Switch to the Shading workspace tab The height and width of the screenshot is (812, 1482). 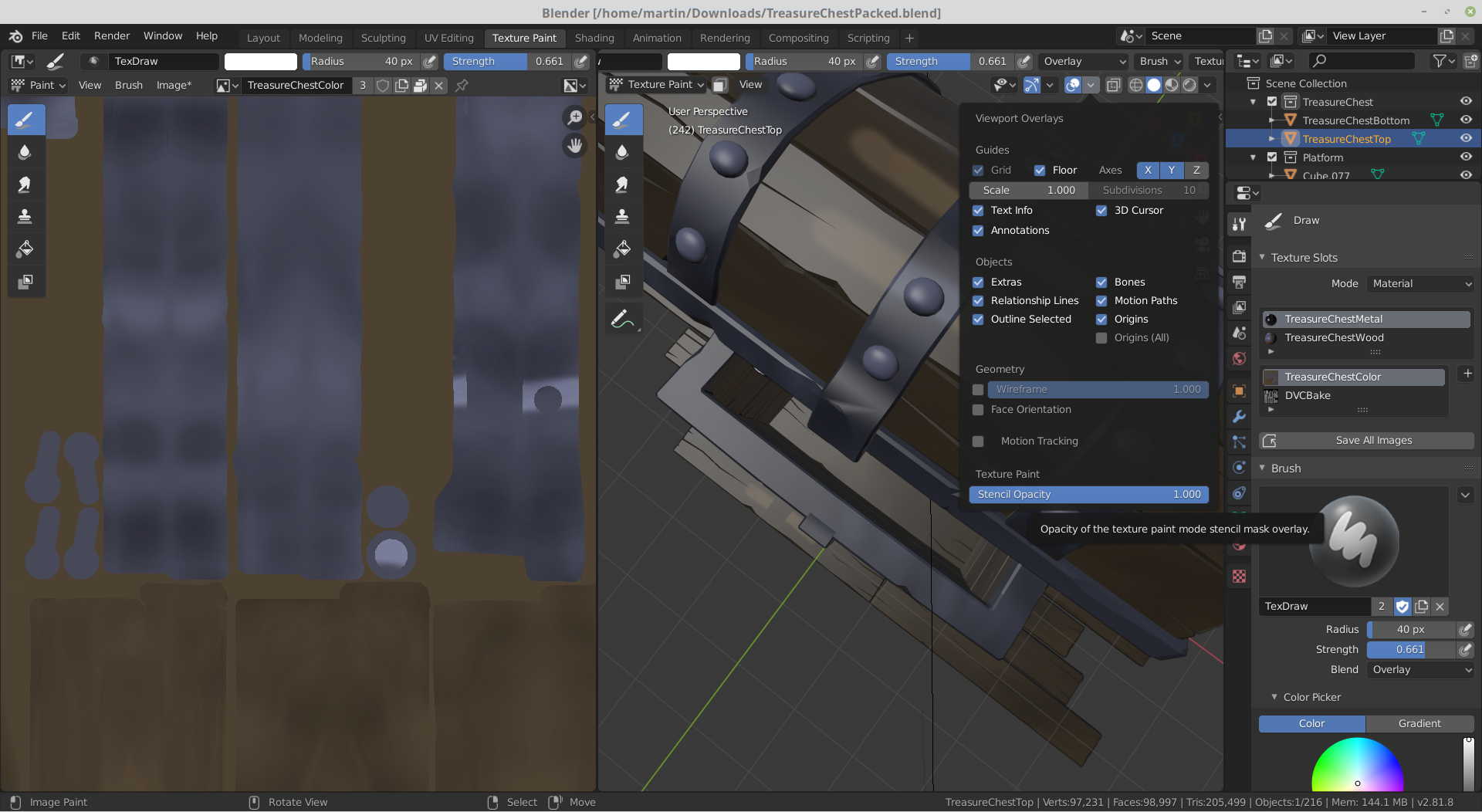pos(594,38)
